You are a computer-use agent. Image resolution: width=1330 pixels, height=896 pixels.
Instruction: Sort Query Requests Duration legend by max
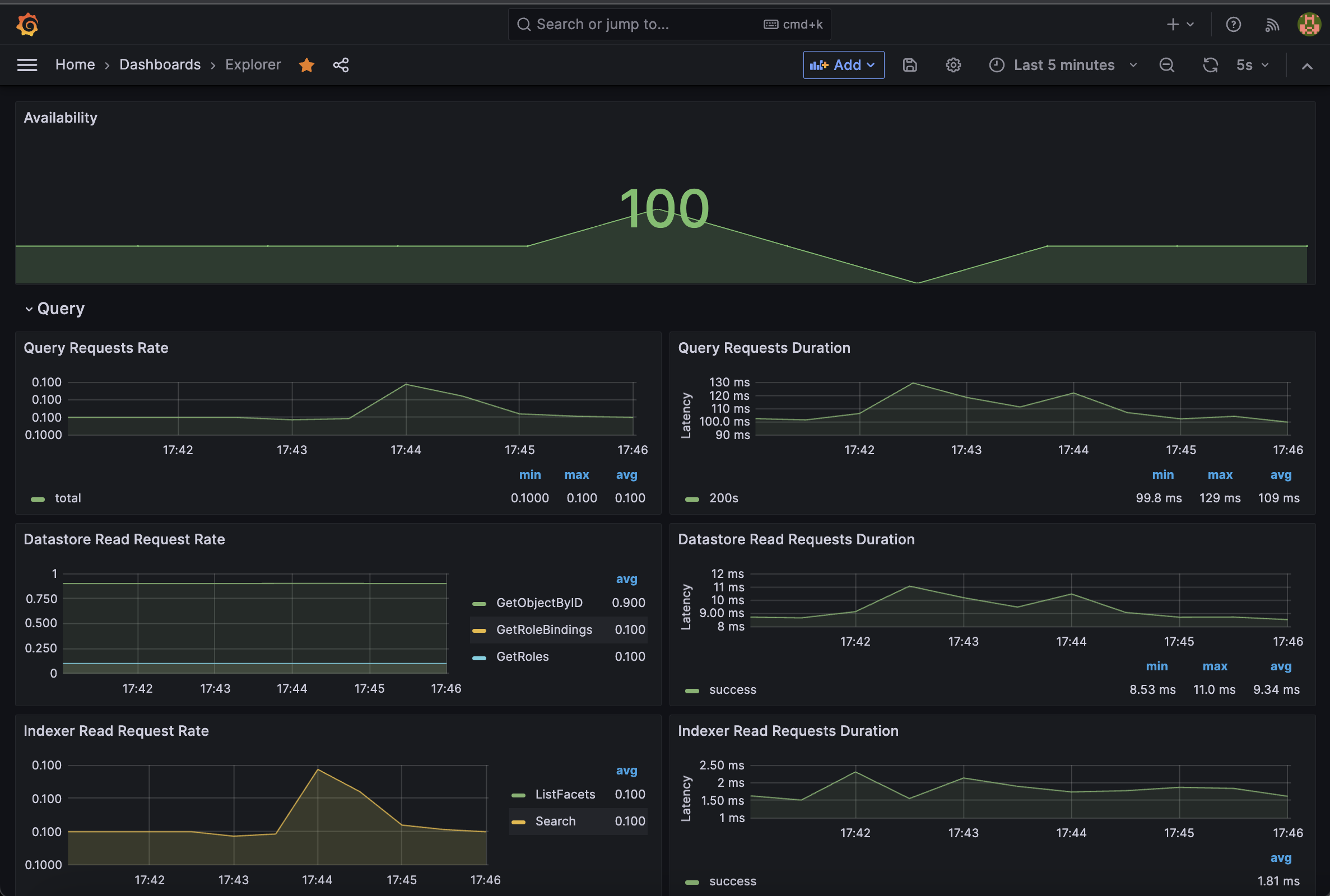[1220, 475]
